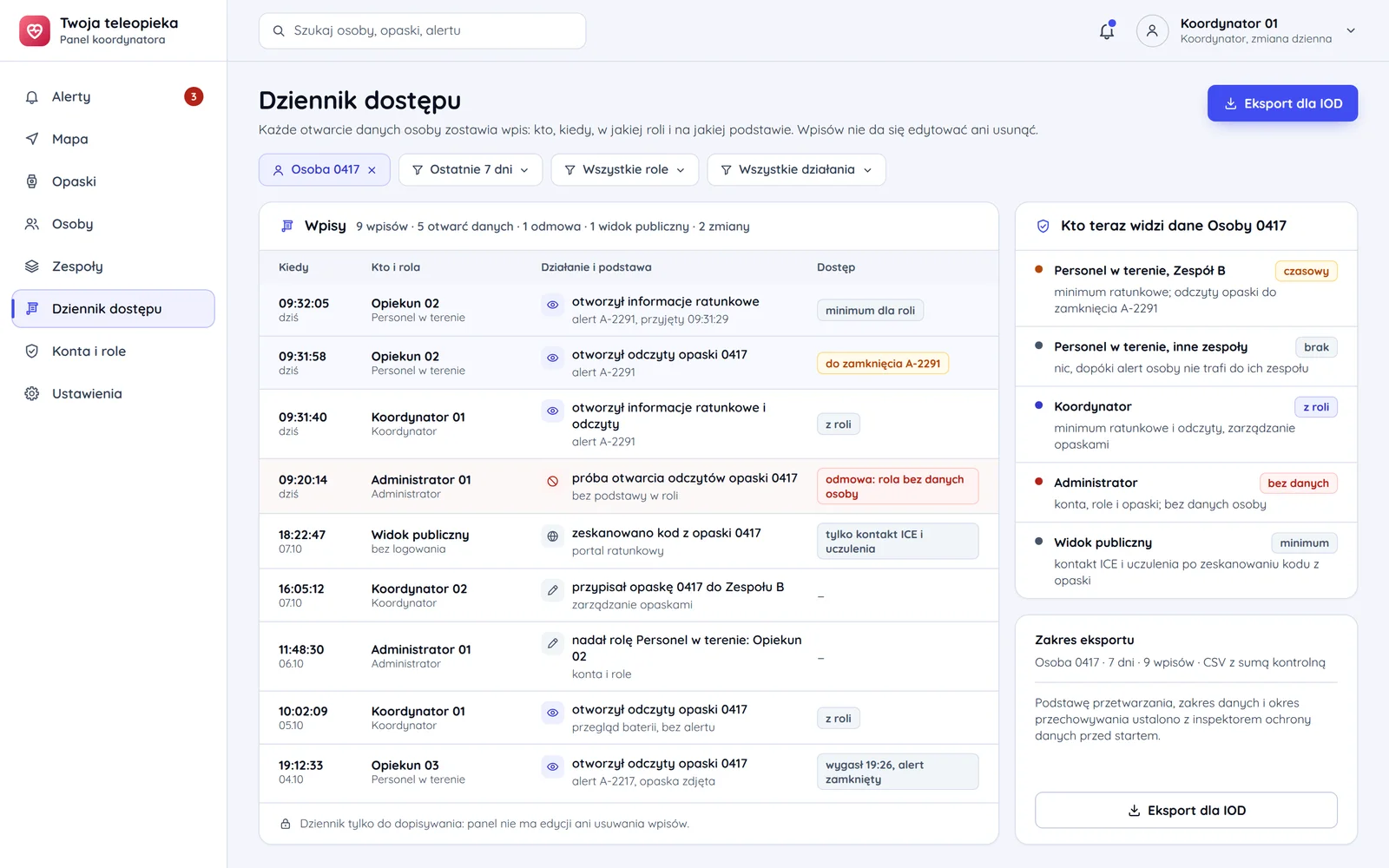
Task: Open the notifications bell
Action: (x=1107, y=30)
